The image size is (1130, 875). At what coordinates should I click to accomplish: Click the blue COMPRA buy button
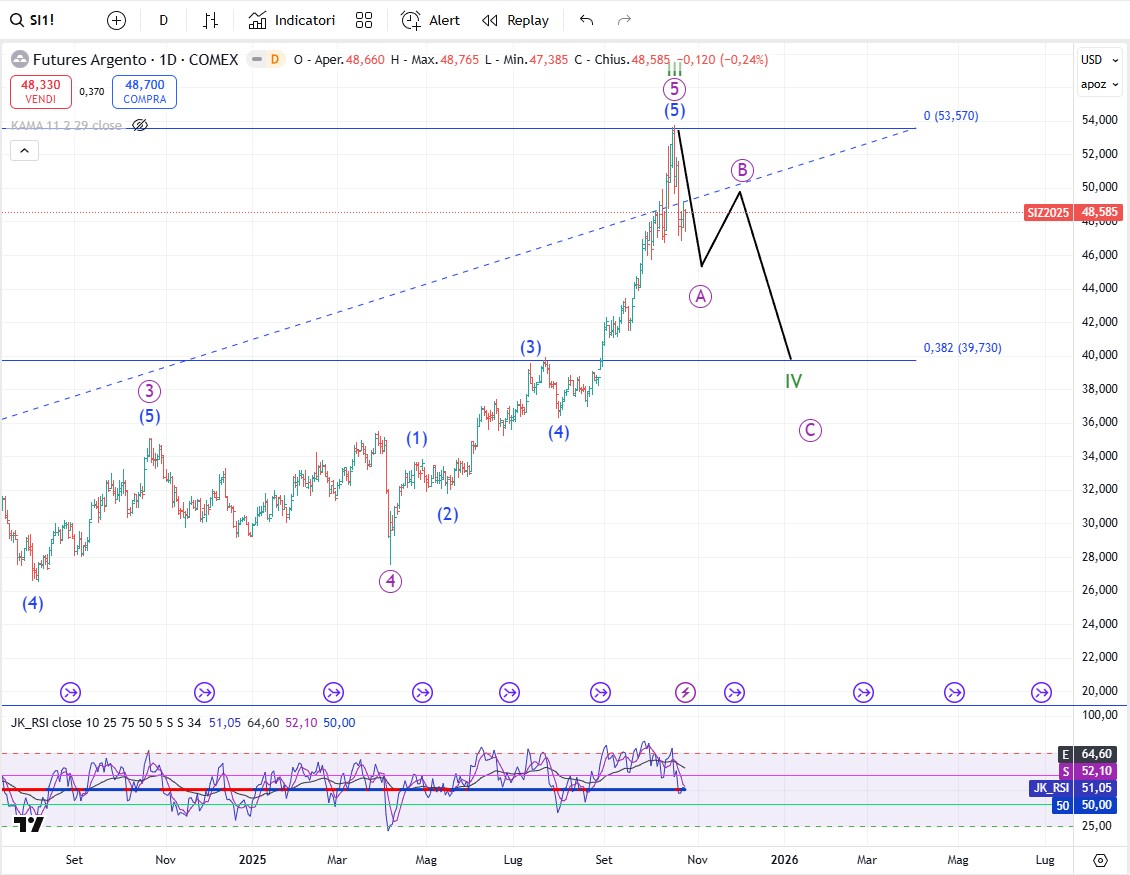tap(144, 92)
